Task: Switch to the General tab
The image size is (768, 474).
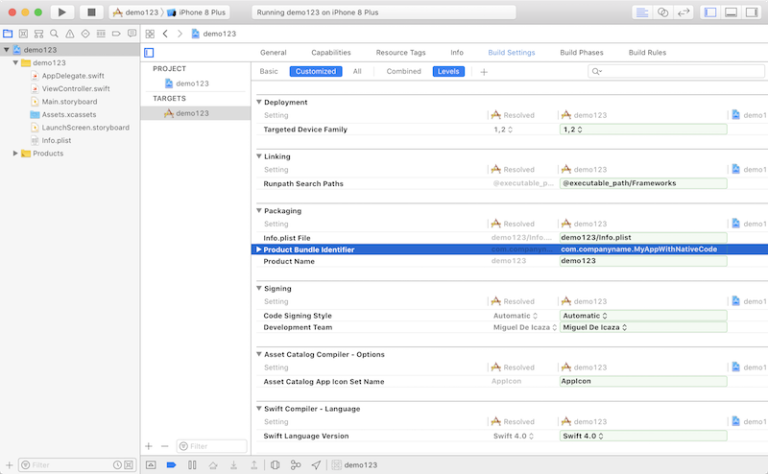Action: pos(273,52)
